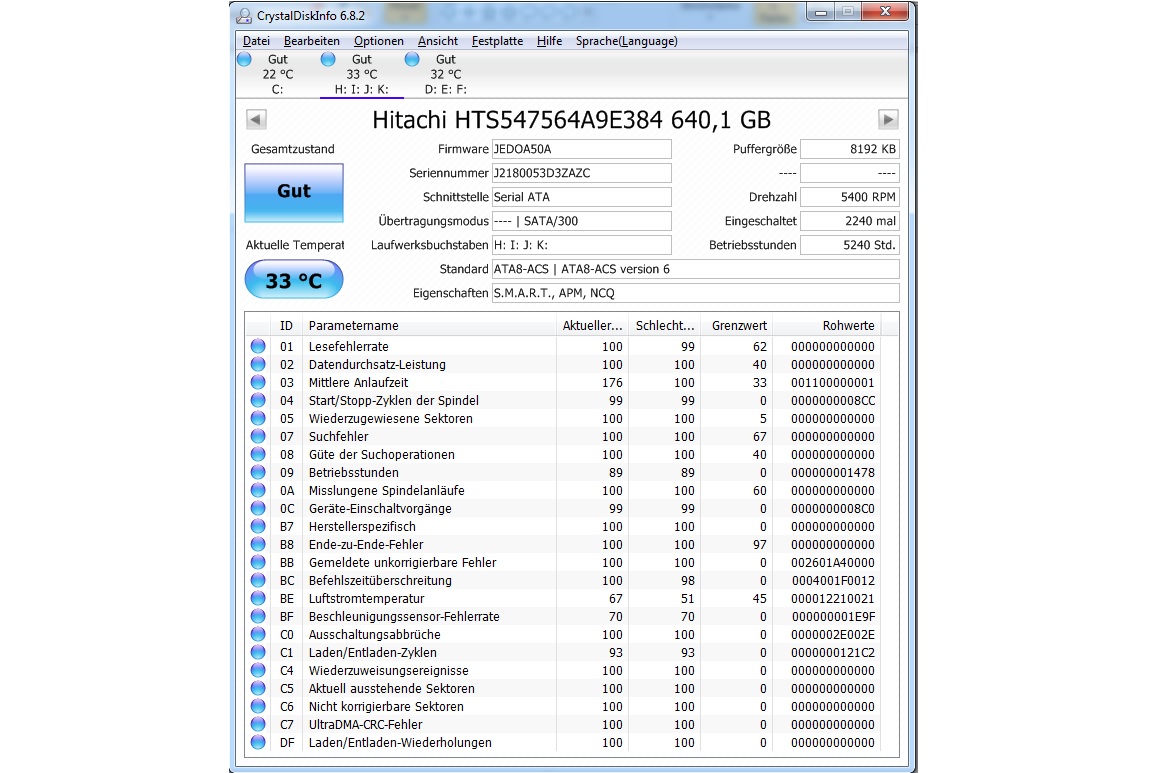1152x773 pixels.
Task: Select the status orb for drive H: I: J: K:
Action: click(x=328, y=60)
